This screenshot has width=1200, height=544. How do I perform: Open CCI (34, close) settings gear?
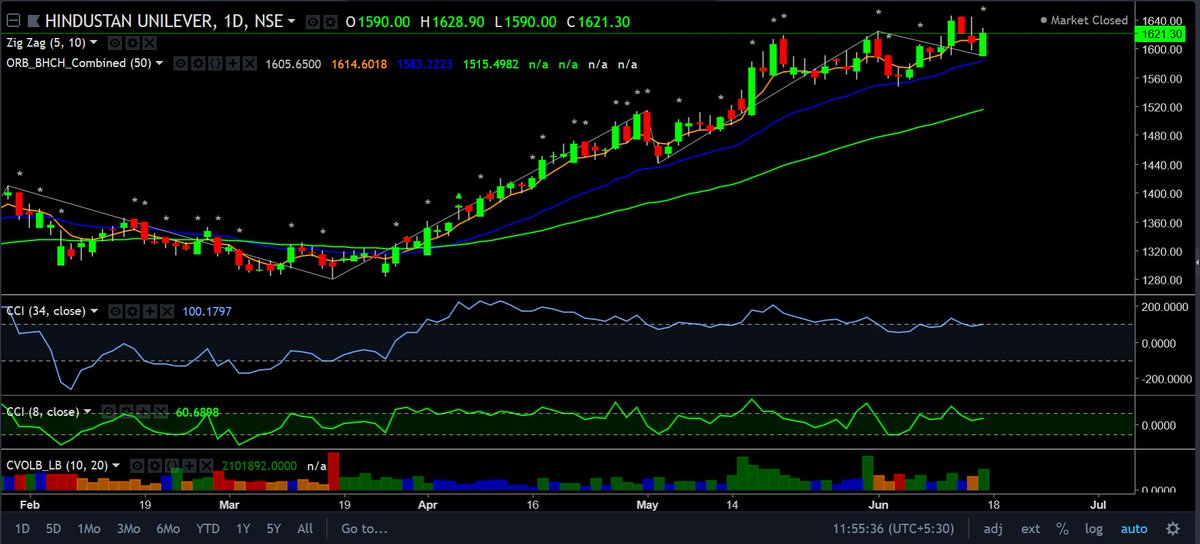[132, 312]
